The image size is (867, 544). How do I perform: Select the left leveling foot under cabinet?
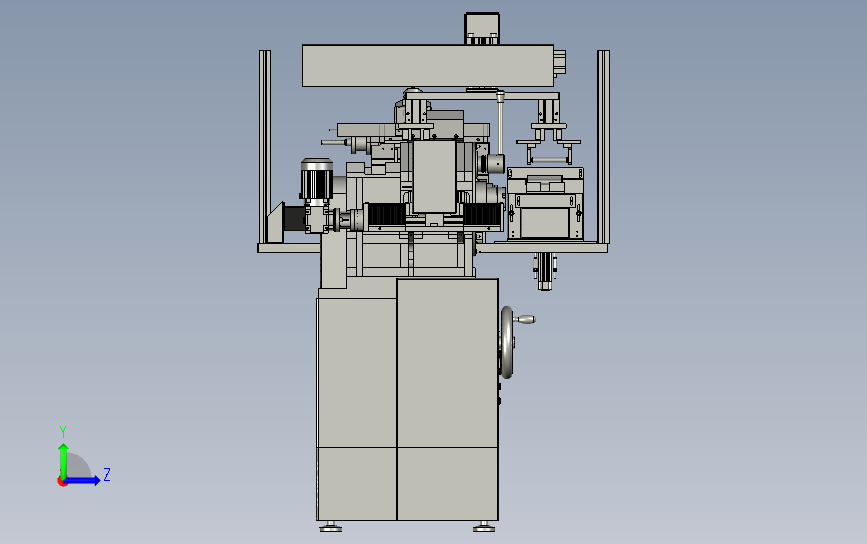pyautogui.click(x=331, y=526)
